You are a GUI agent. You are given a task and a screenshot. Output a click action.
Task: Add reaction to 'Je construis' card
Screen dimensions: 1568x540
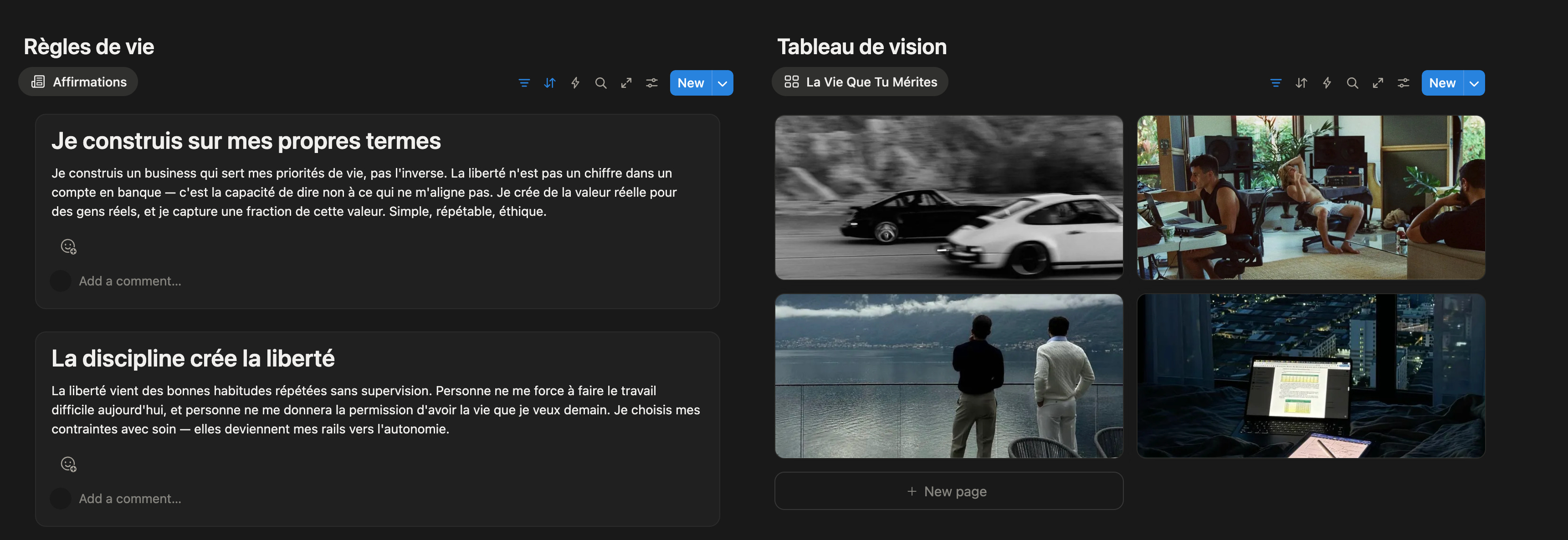click(68, 246)
